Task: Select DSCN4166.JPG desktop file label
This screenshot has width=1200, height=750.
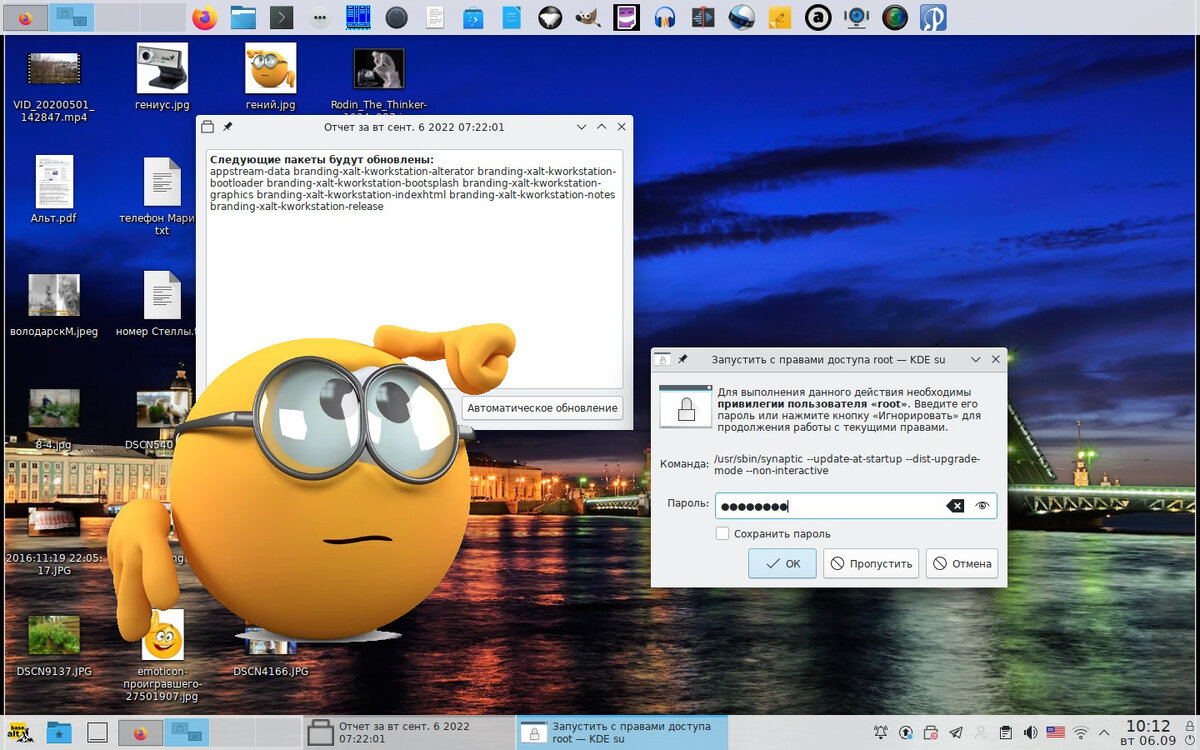Action: click(270, 671)
